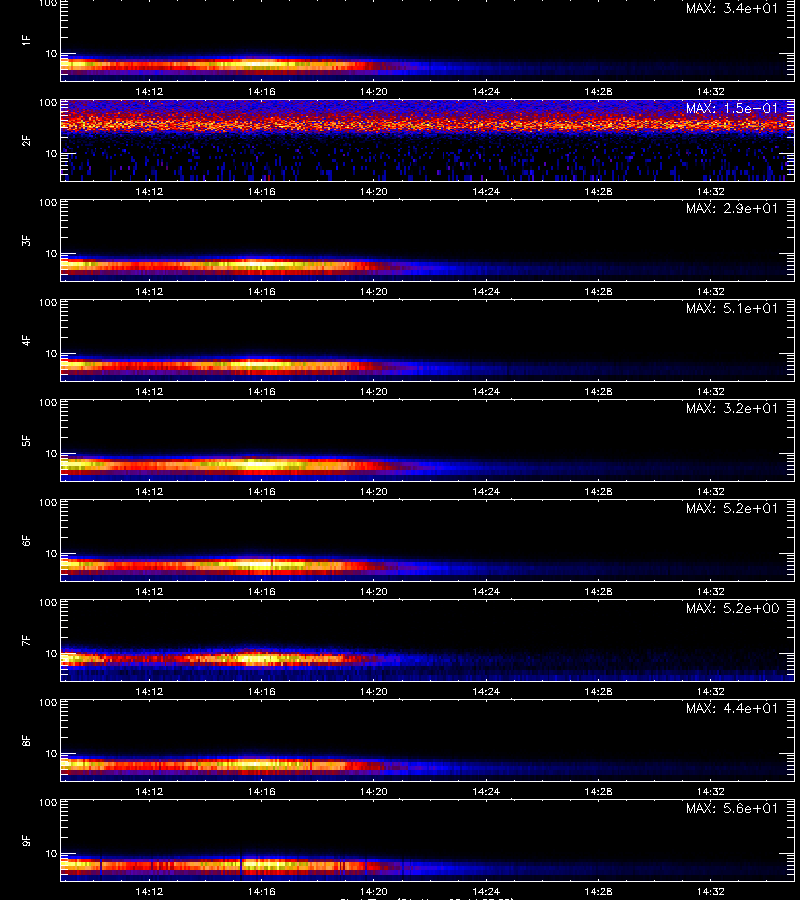Click 14:12 tick label under 1F panel

coord(149,92)
